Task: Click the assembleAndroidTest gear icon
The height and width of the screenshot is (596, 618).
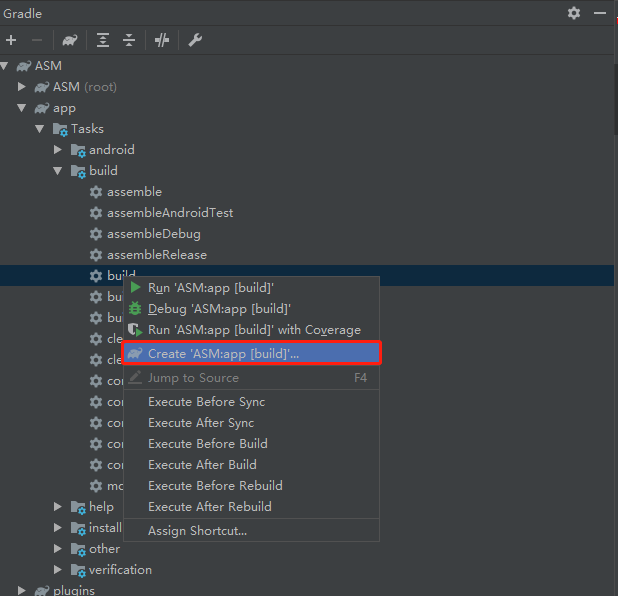Action: point(96,213)
